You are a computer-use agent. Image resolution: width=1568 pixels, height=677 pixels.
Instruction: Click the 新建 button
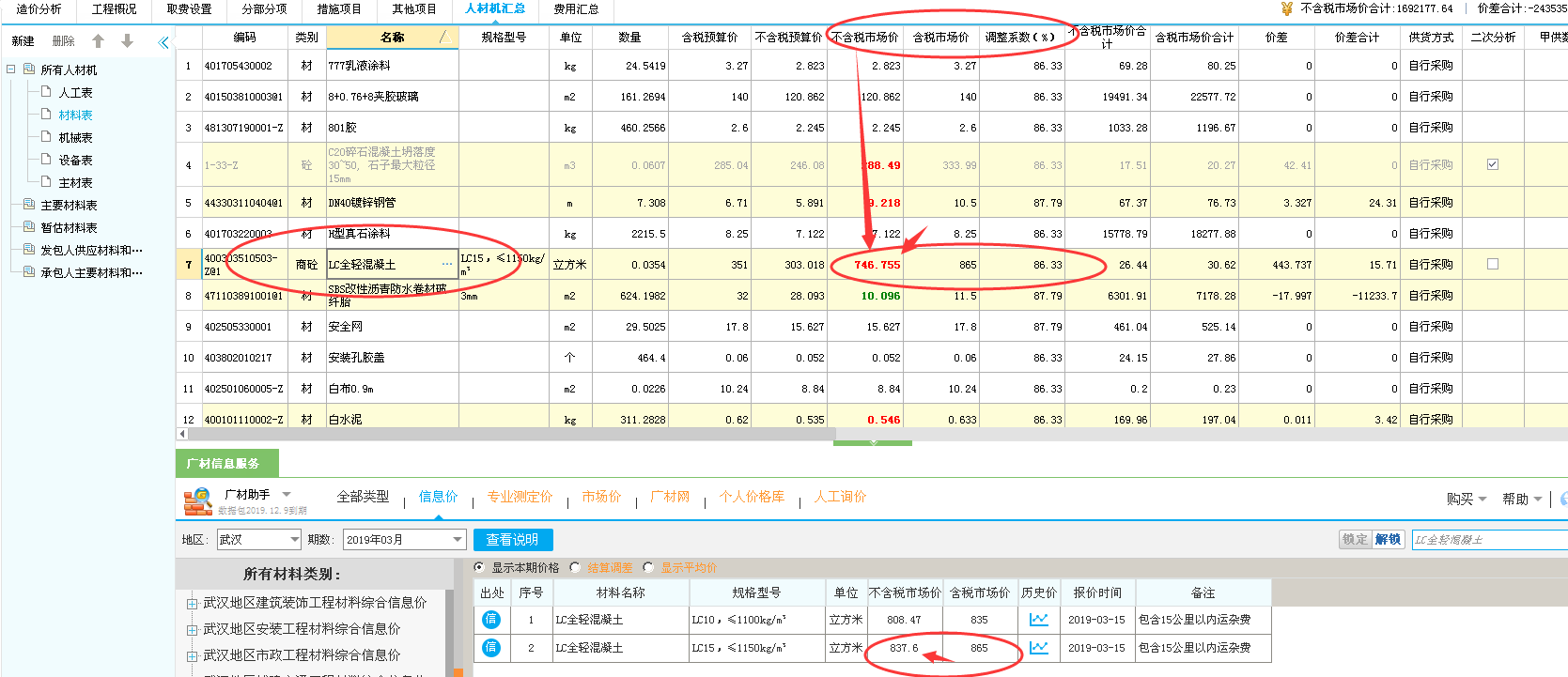click(x=23, y=41)
